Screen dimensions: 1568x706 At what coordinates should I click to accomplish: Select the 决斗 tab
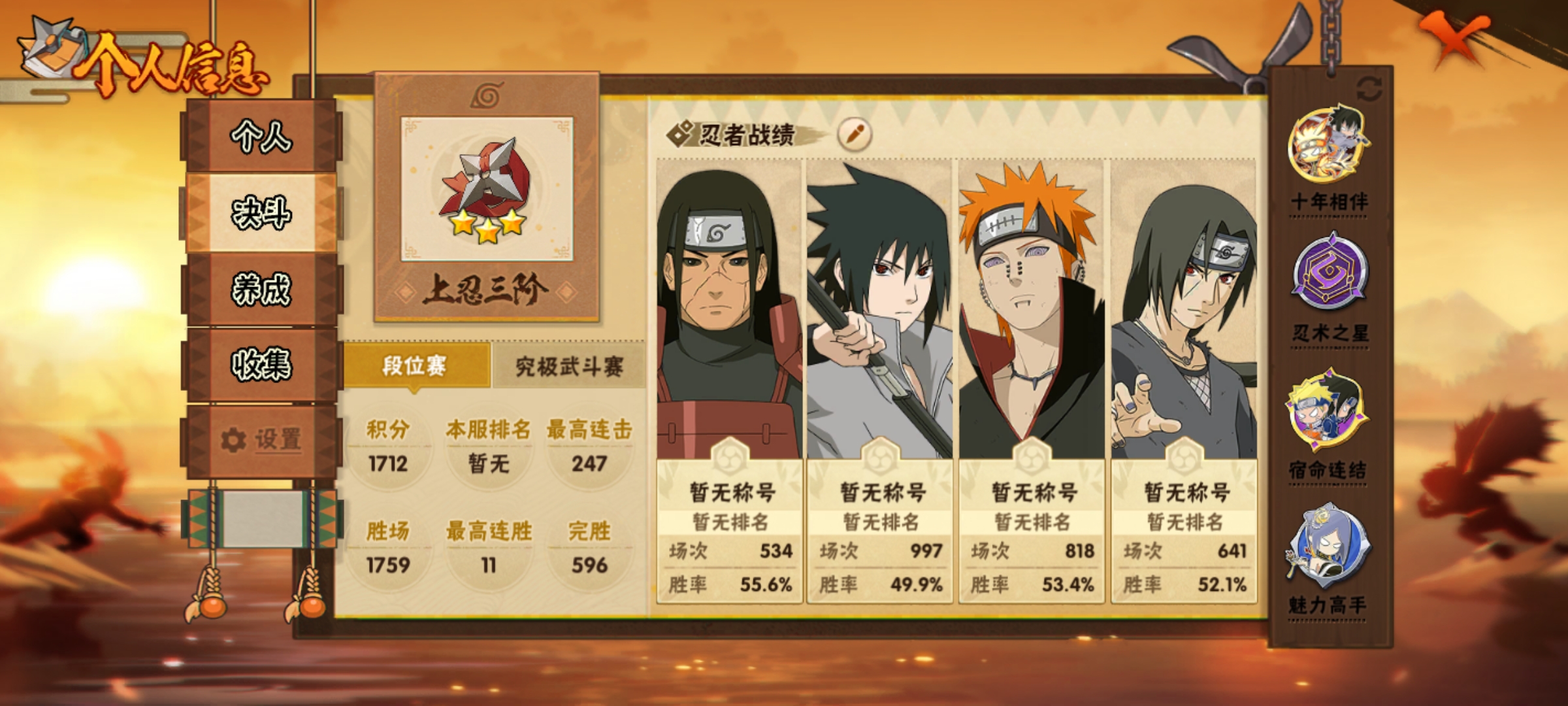pyautogui.click(x=261, y=213)
